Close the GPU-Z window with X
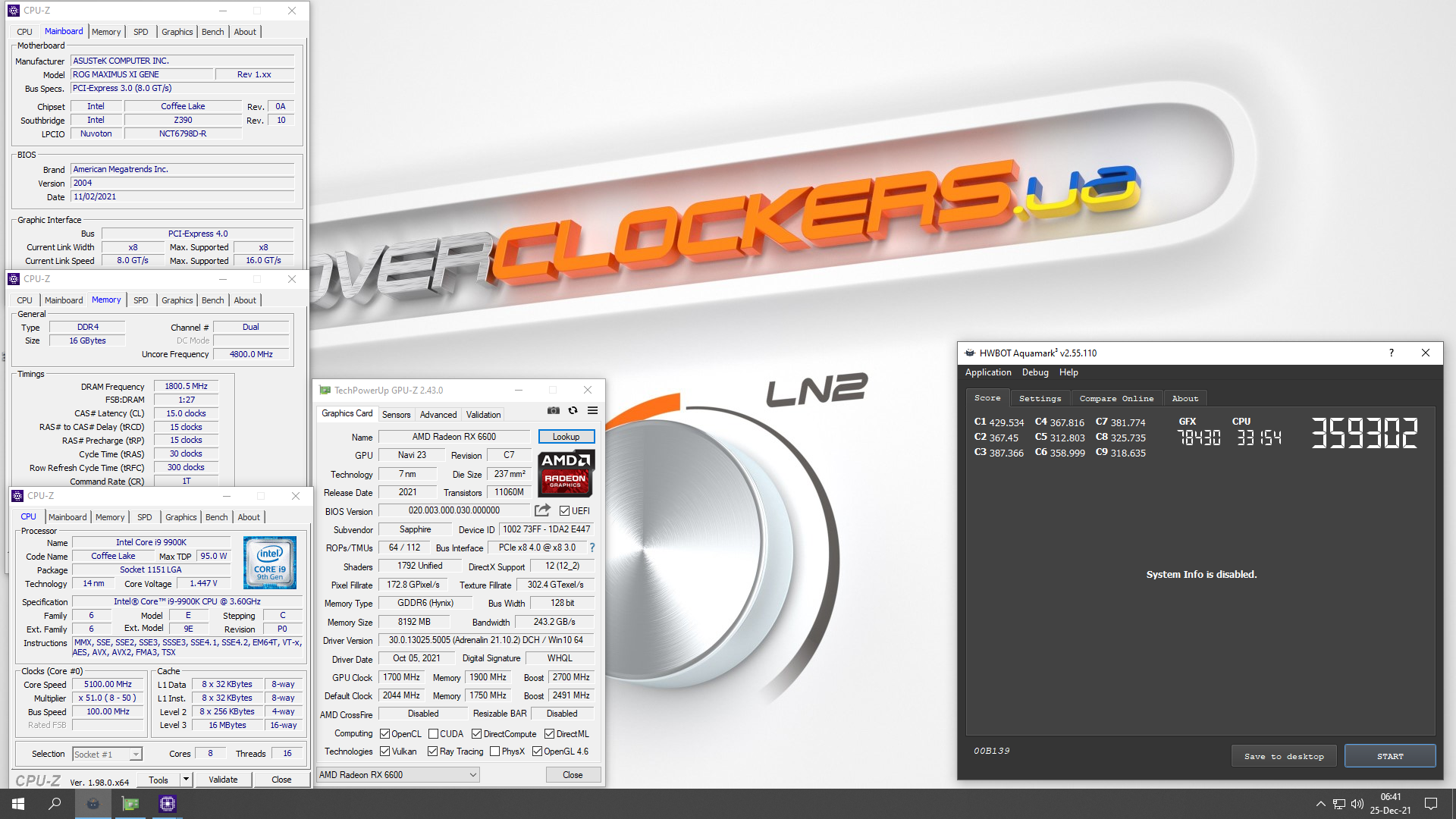This screenshot has width=1456, height=819. (588, 391)
